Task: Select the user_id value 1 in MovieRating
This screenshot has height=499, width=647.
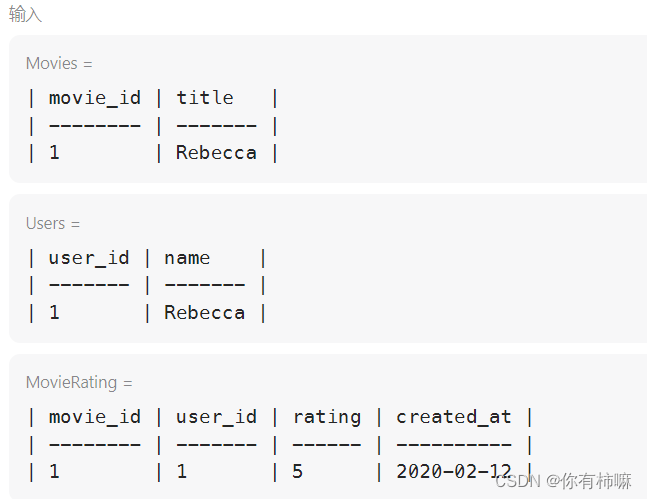Action: point(182,471)
